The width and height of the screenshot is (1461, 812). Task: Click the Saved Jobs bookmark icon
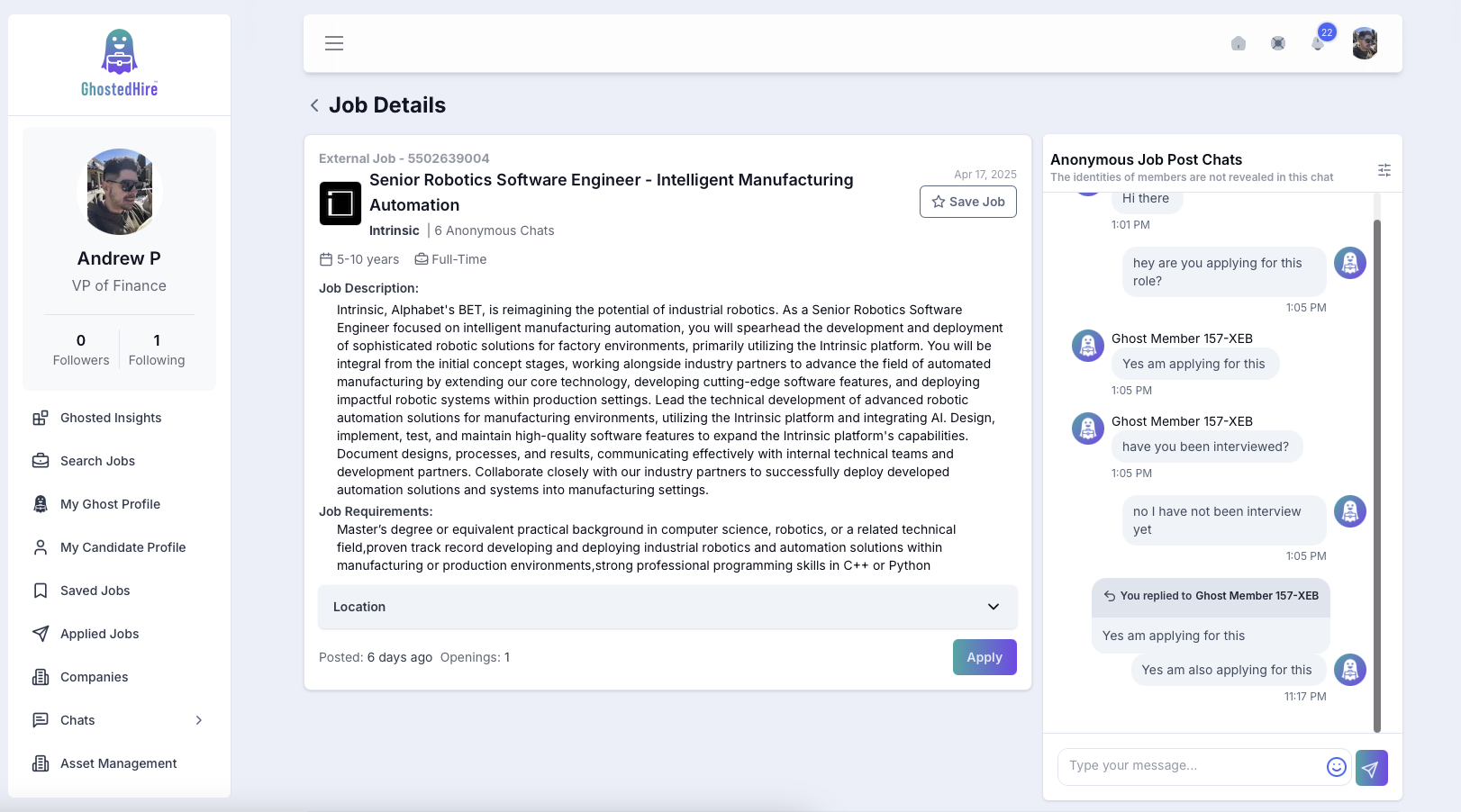(x=41, y=591)
